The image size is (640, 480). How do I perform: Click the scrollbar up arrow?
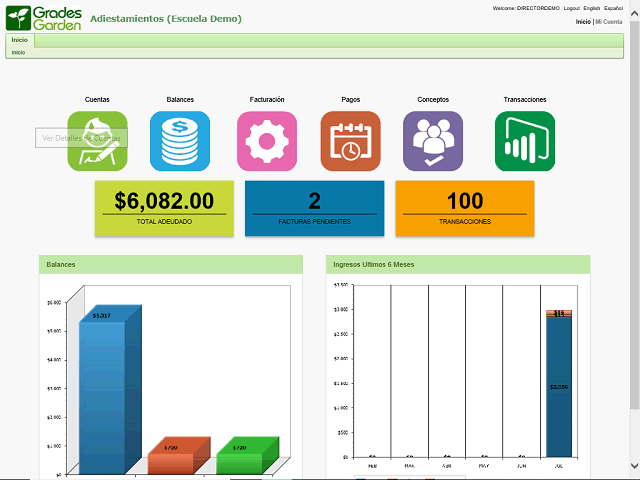pyautogui.click(x=635, y=14)
